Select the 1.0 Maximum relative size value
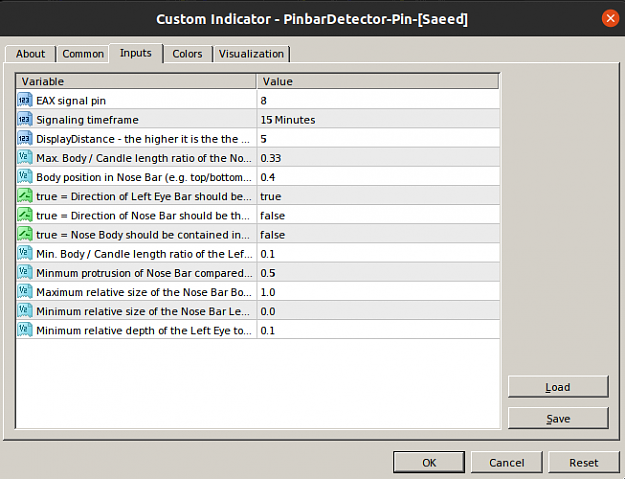Screen dimensions: 625x479 (378, 292)
